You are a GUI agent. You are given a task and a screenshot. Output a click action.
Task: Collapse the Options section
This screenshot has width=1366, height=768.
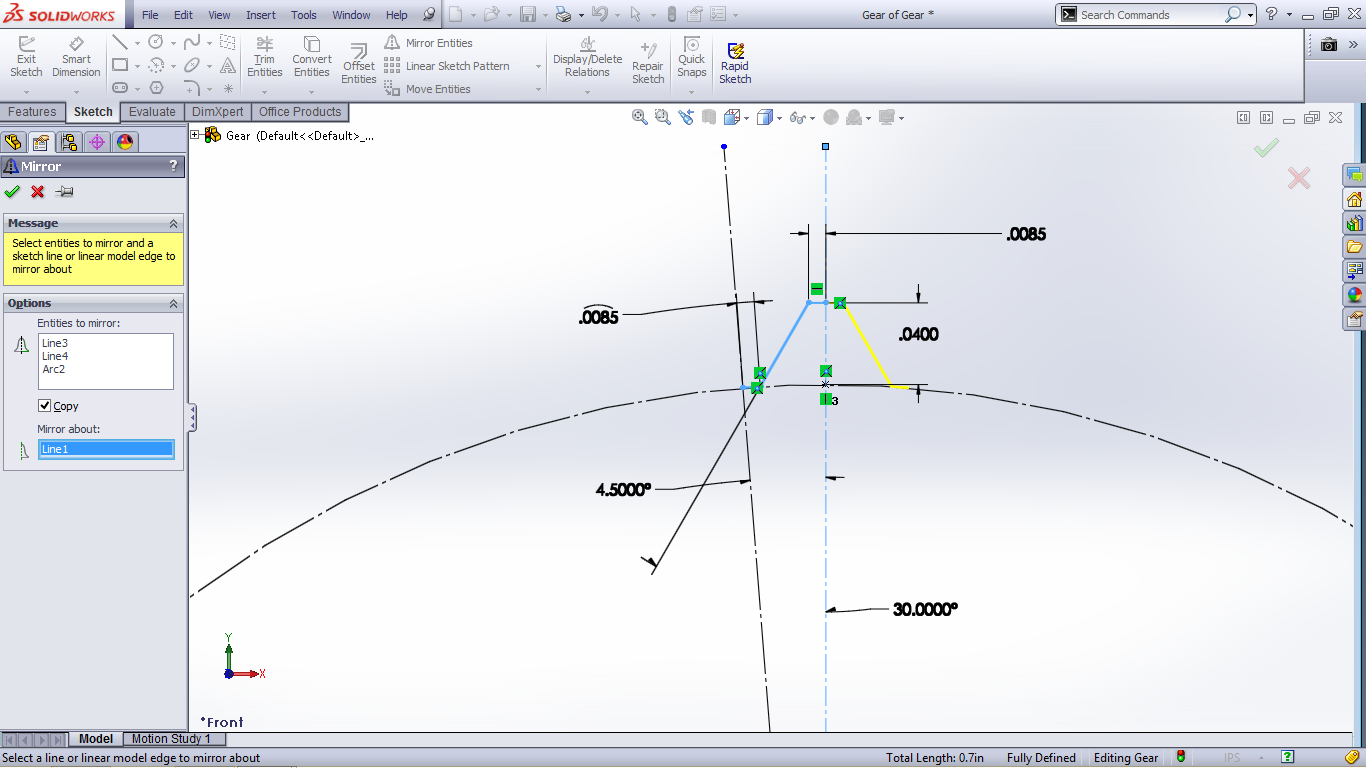click(x=173, y=303)
